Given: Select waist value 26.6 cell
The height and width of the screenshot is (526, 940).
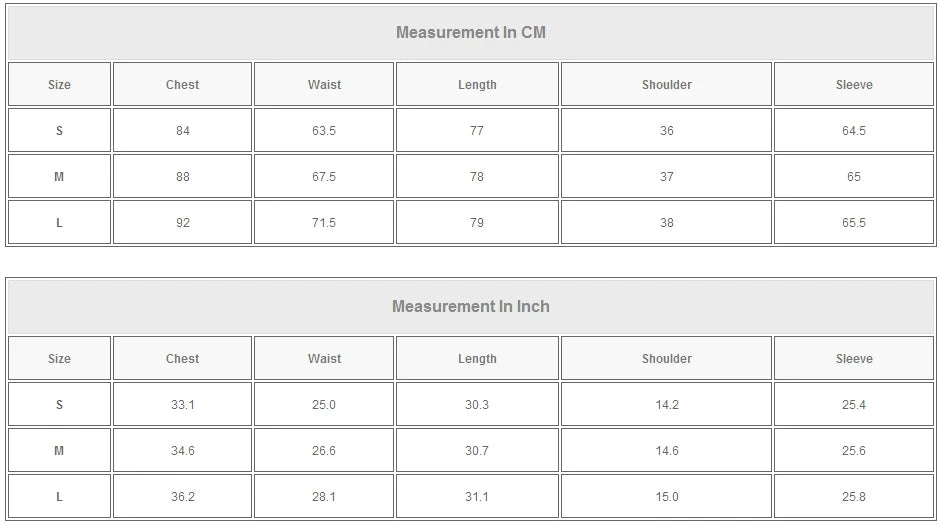Looking at the screenshot, I should (x=324, y=451).
